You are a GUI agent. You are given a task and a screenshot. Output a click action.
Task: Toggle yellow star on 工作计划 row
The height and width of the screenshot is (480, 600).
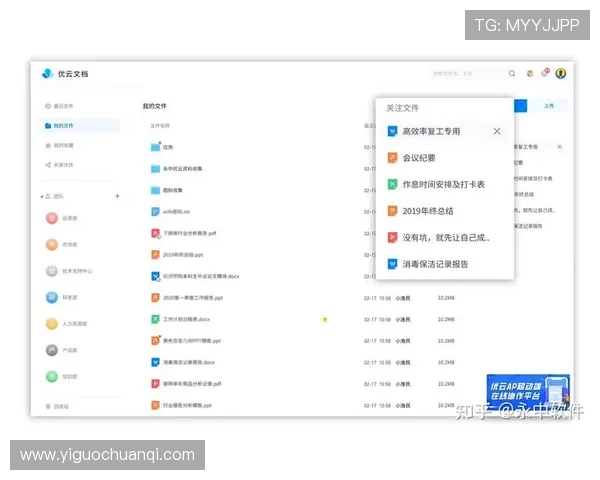click(324, 319)
